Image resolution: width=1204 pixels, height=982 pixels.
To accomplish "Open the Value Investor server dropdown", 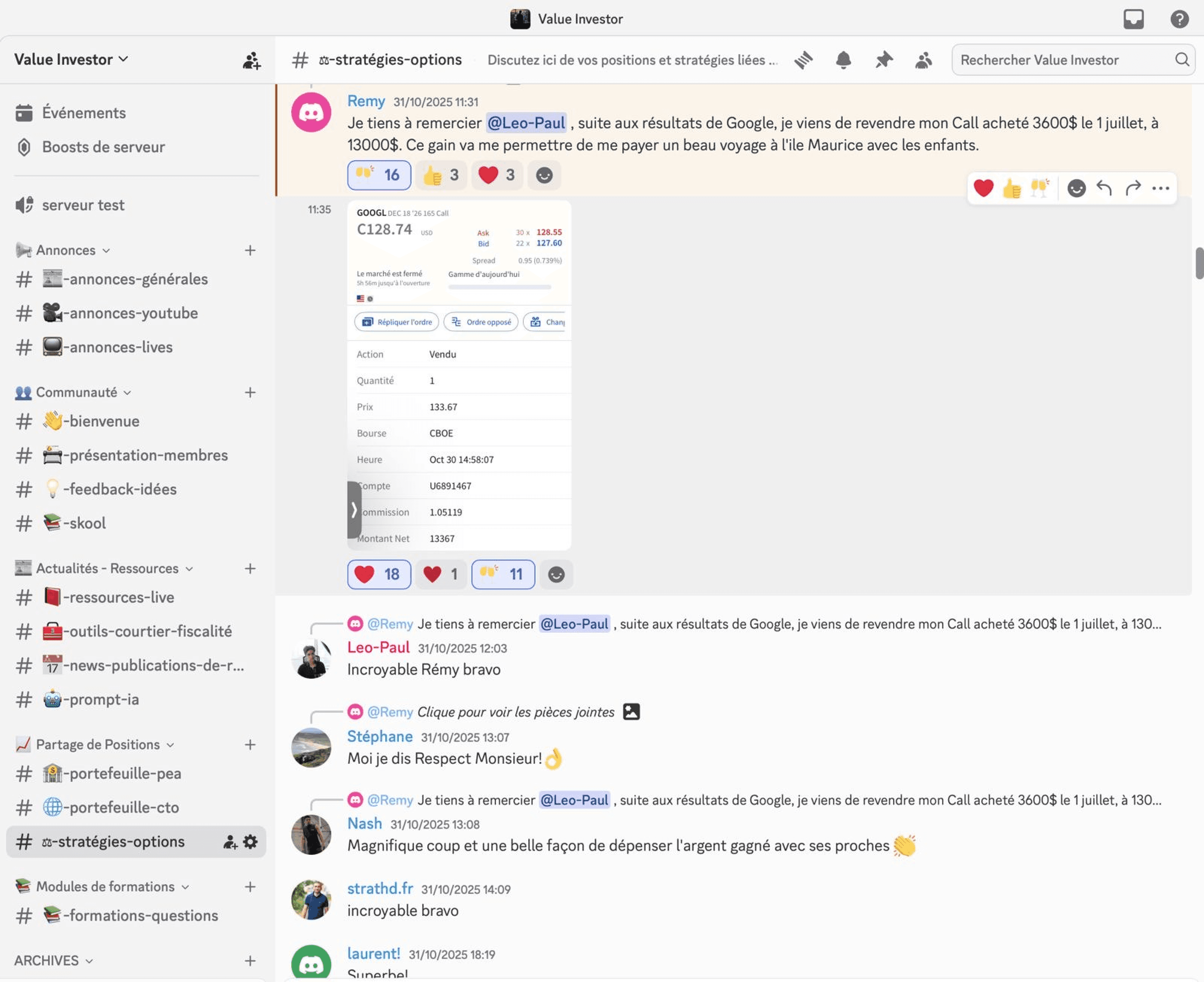I will click(71, 59).
